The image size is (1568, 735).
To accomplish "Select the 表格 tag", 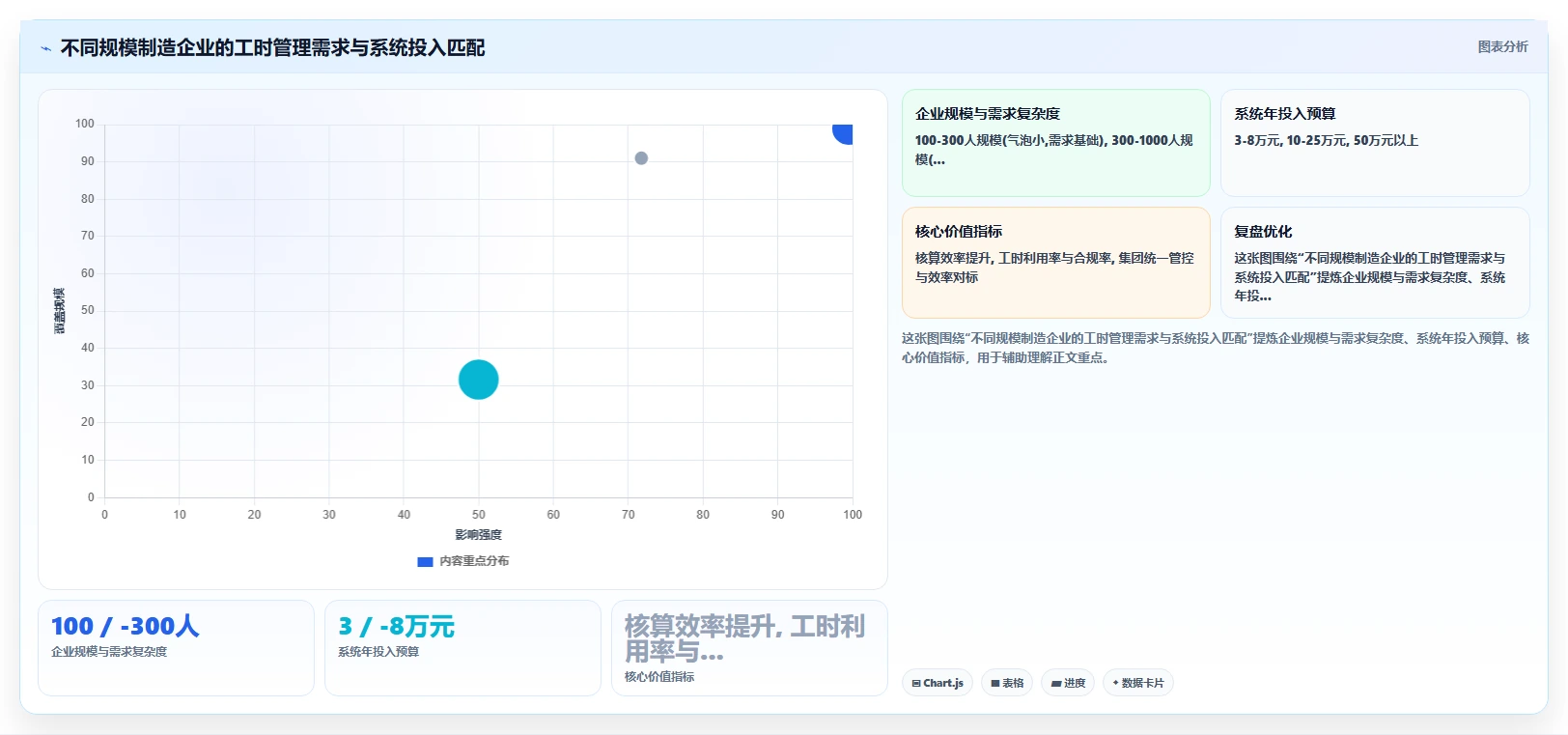I will click(1007, 683).
